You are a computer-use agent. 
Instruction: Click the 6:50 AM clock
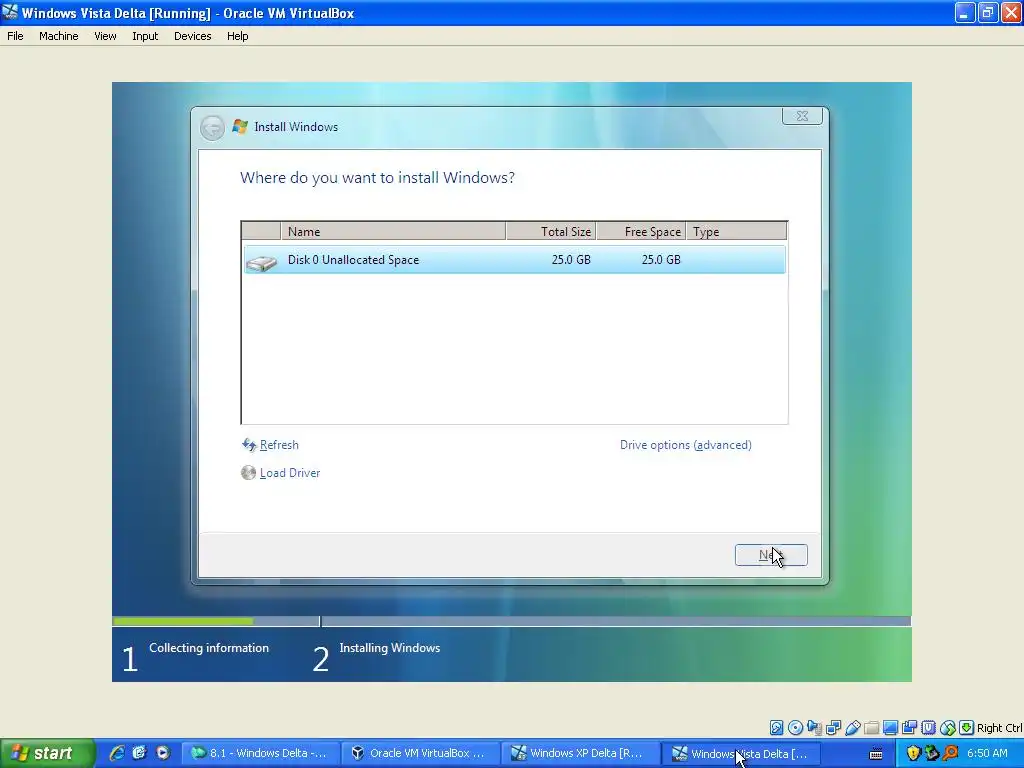click(x=987, y=754)
